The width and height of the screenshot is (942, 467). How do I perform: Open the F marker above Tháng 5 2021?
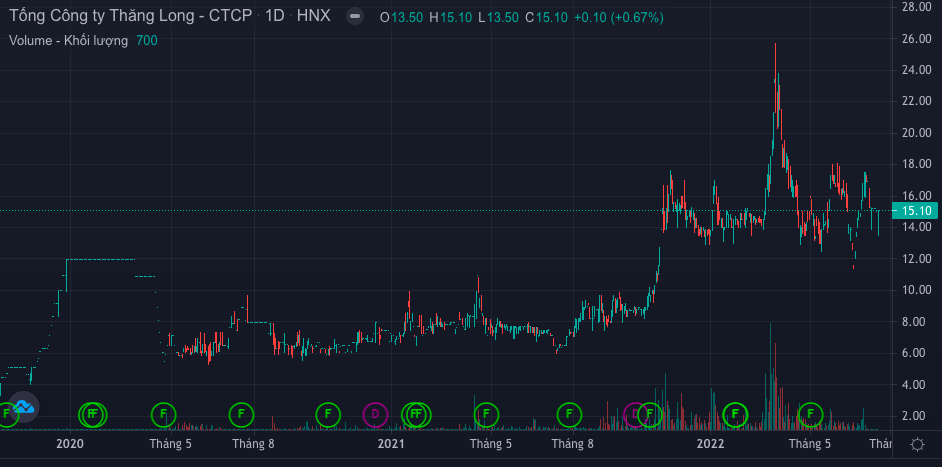(x=485, y=413)
